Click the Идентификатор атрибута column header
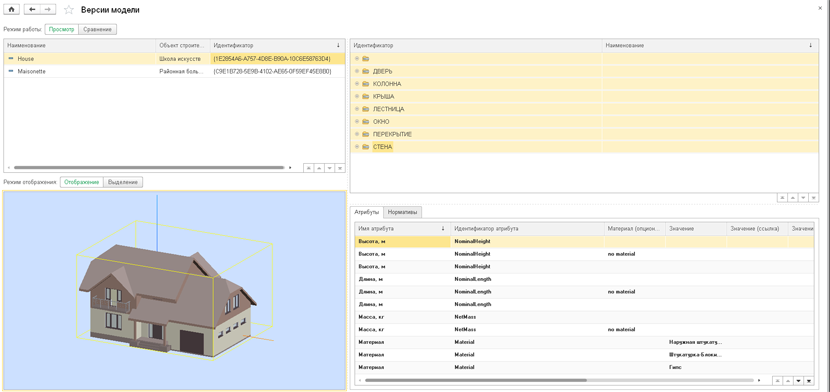830x392 pixels. coord(527,229)
